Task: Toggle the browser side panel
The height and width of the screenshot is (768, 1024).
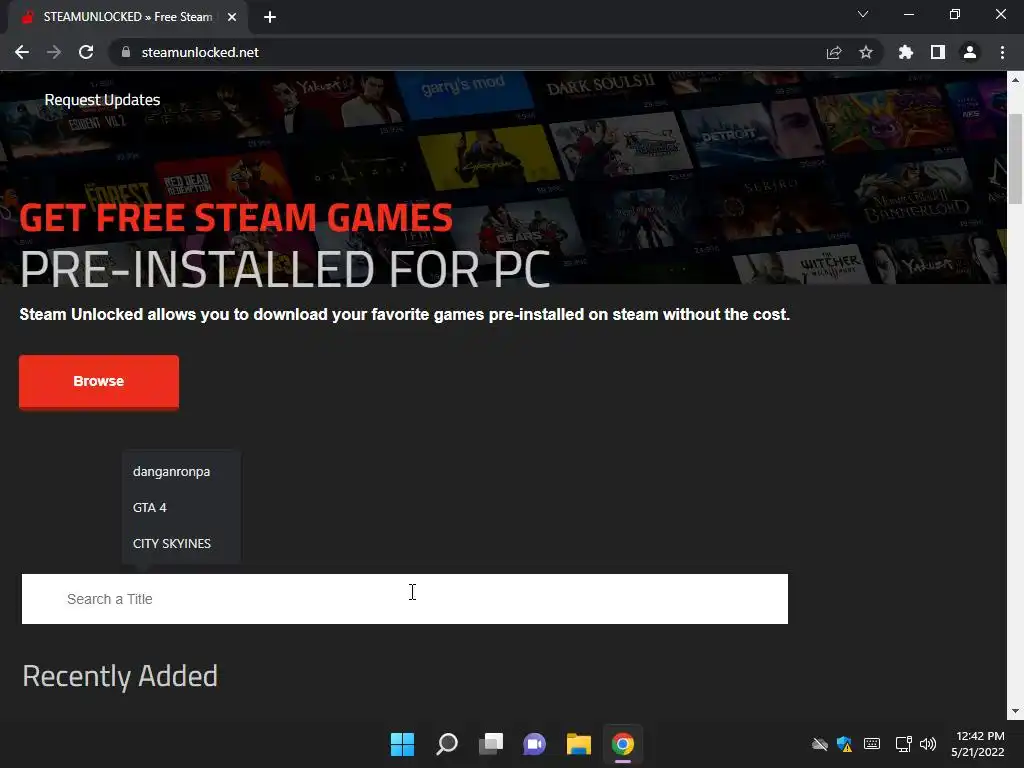Action: tap(938, 52)
